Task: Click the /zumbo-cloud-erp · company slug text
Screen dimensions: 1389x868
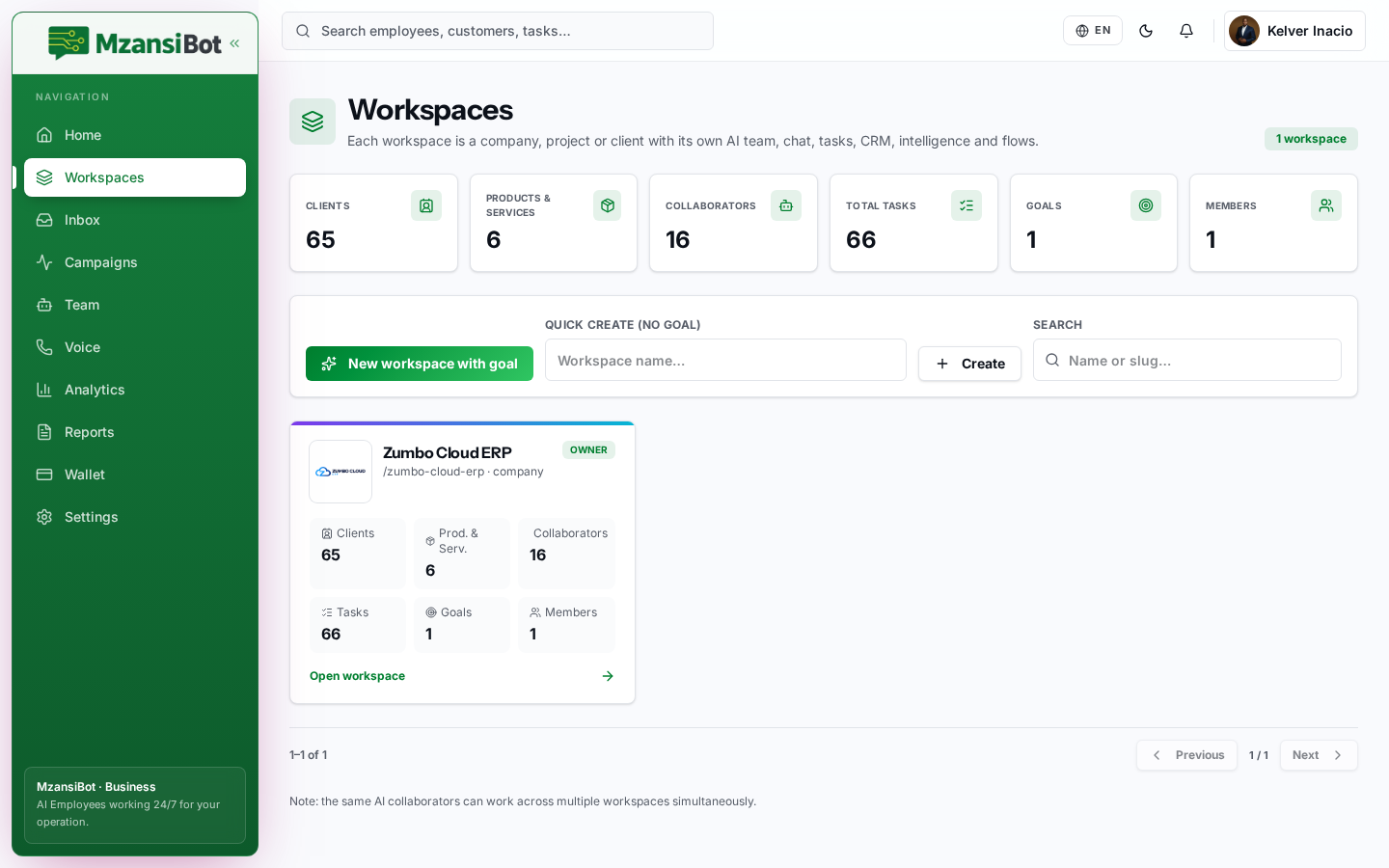Action: [x=463, y=472]
